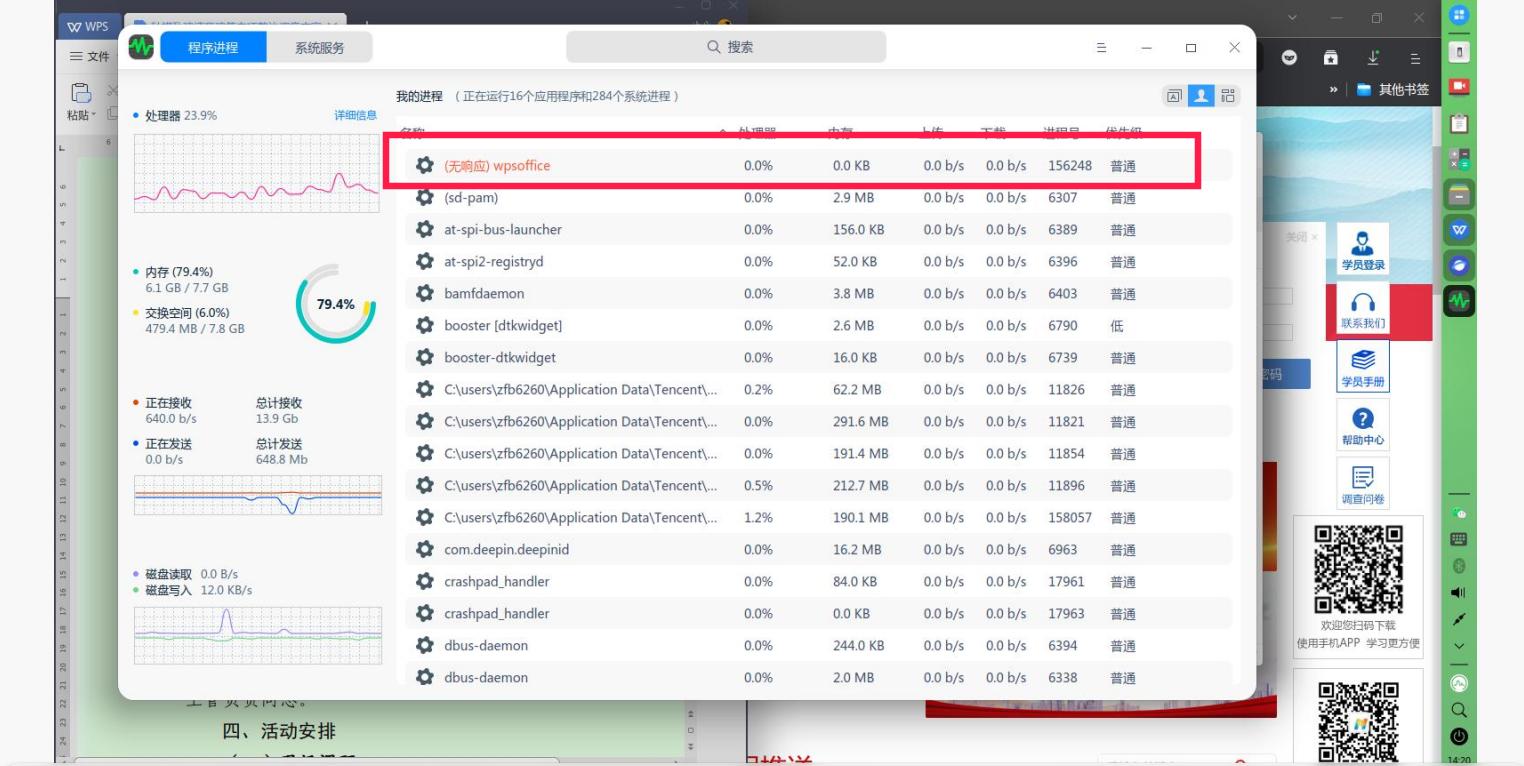Viewport: 1524px width, 766px height.
Task: Click the System Monitor dock icon
Action: pos(1458,301)
